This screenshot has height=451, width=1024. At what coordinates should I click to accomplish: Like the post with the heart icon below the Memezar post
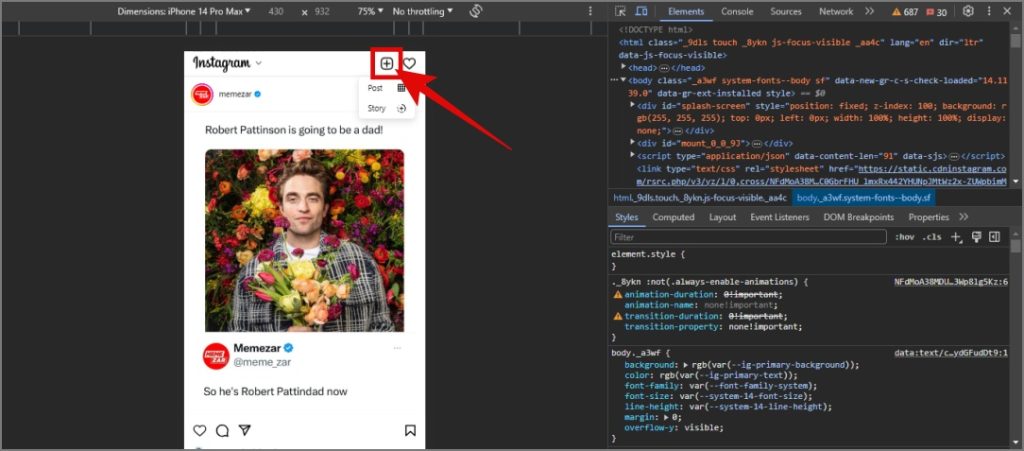pyautogui.click(x=200, y=430)
